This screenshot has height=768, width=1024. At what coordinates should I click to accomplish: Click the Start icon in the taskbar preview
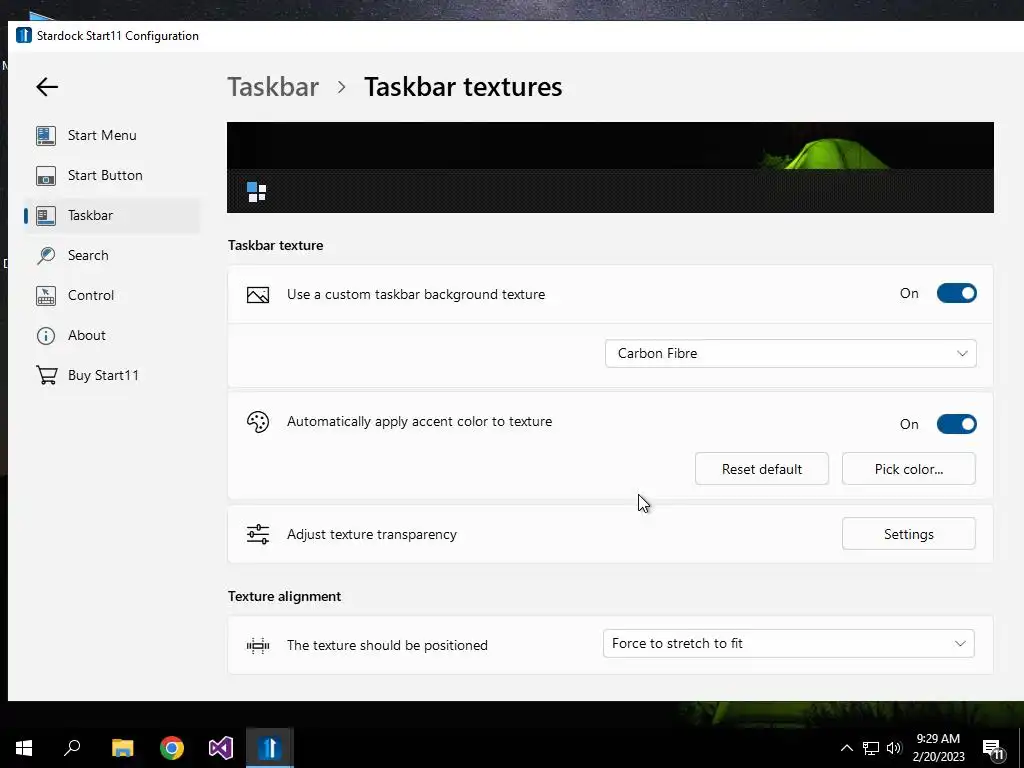[x=257, y=192]
